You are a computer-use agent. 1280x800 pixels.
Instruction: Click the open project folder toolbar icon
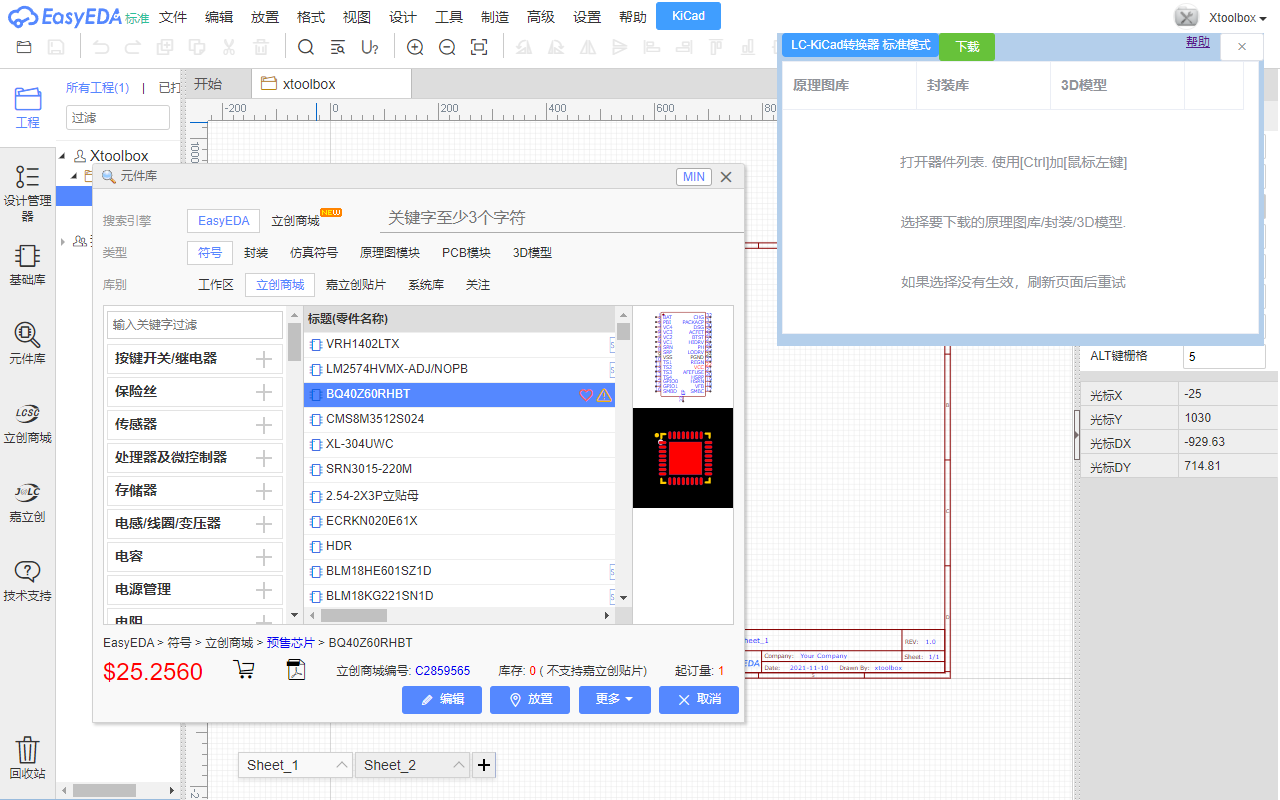click(x=24, y=47)
